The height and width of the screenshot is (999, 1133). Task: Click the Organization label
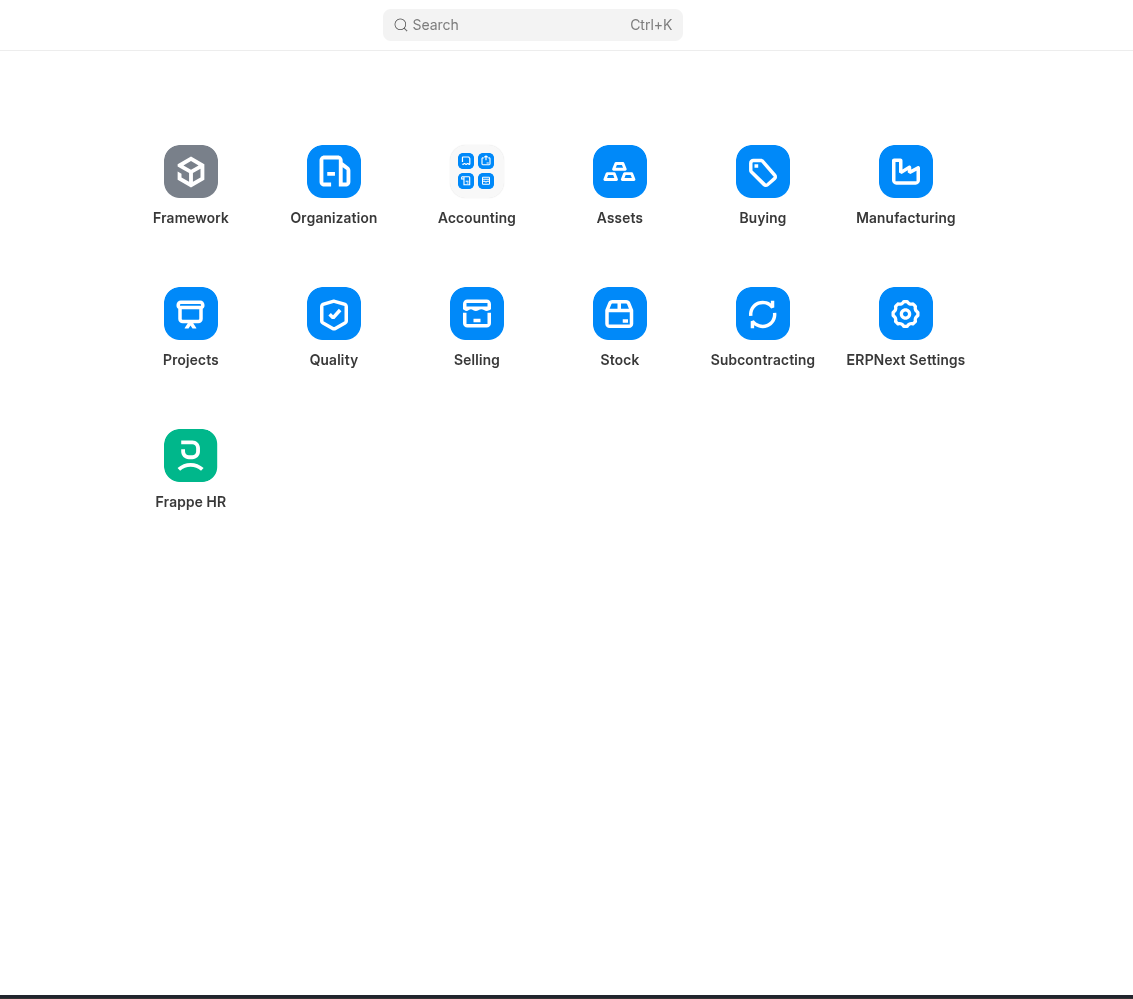coord(334,218)
